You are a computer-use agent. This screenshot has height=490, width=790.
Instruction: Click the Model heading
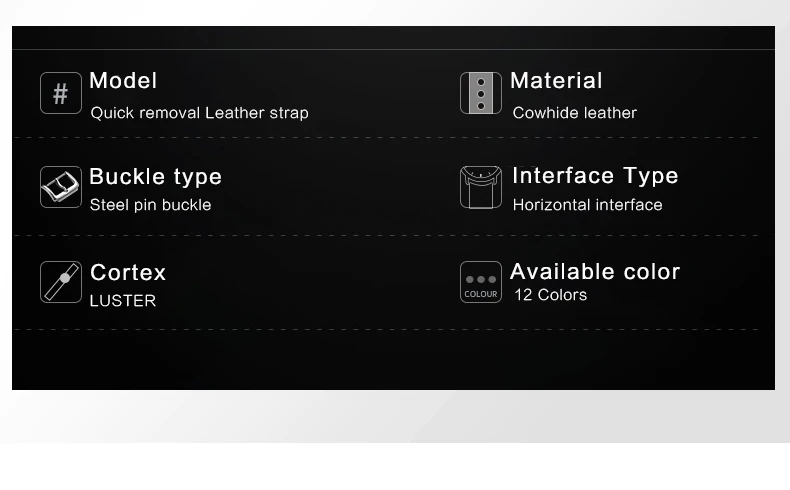click(x=123, y=81)
